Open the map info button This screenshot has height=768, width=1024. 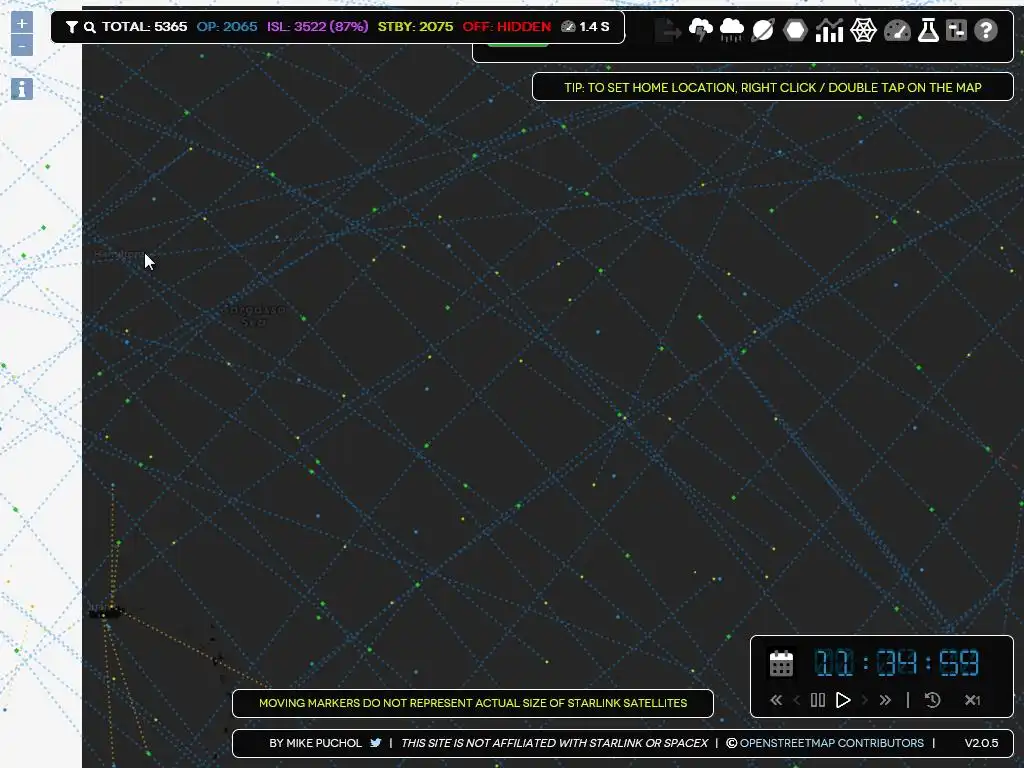(x=22, y=89)
